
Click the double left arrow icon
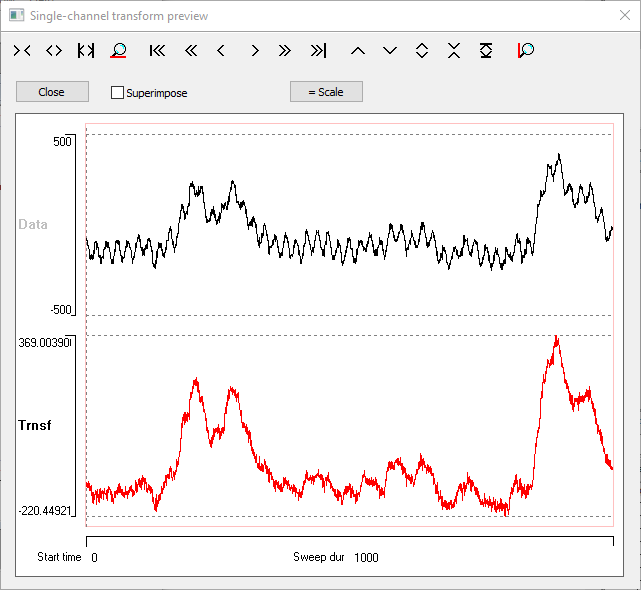[190, 50]
